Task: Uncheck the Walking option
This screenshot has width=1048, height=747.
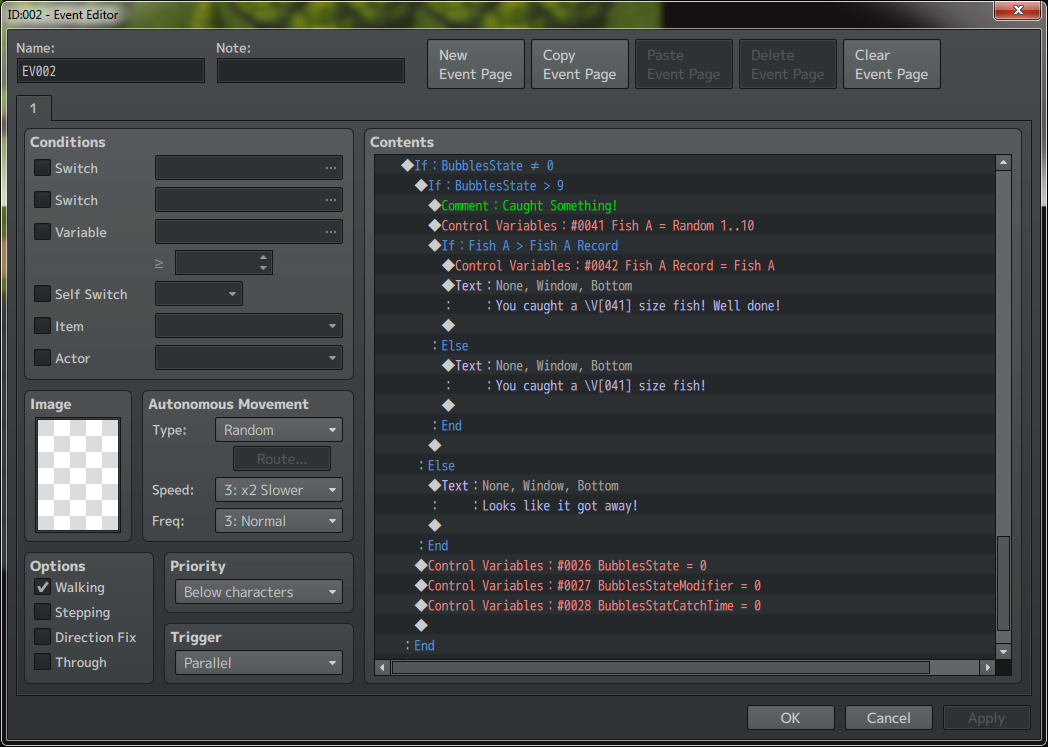Action: tap(43, 588)
